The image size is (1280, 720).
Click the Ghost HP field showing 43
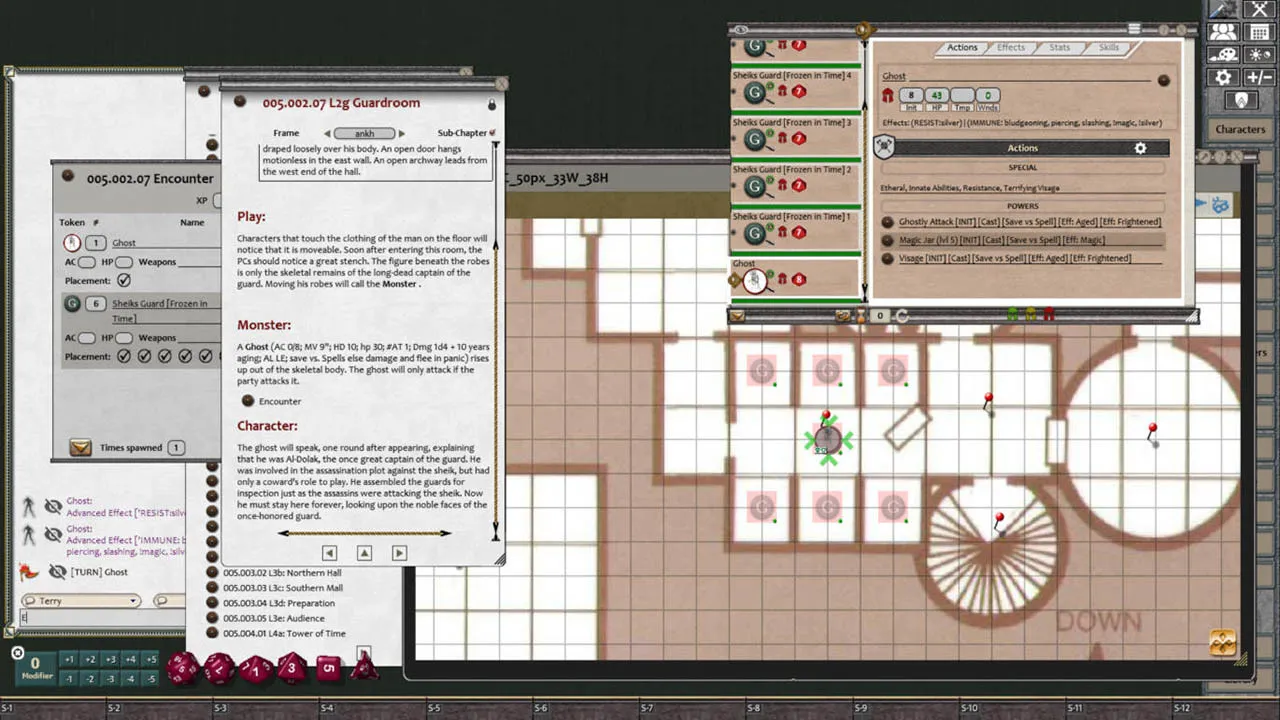coord(937,95)
